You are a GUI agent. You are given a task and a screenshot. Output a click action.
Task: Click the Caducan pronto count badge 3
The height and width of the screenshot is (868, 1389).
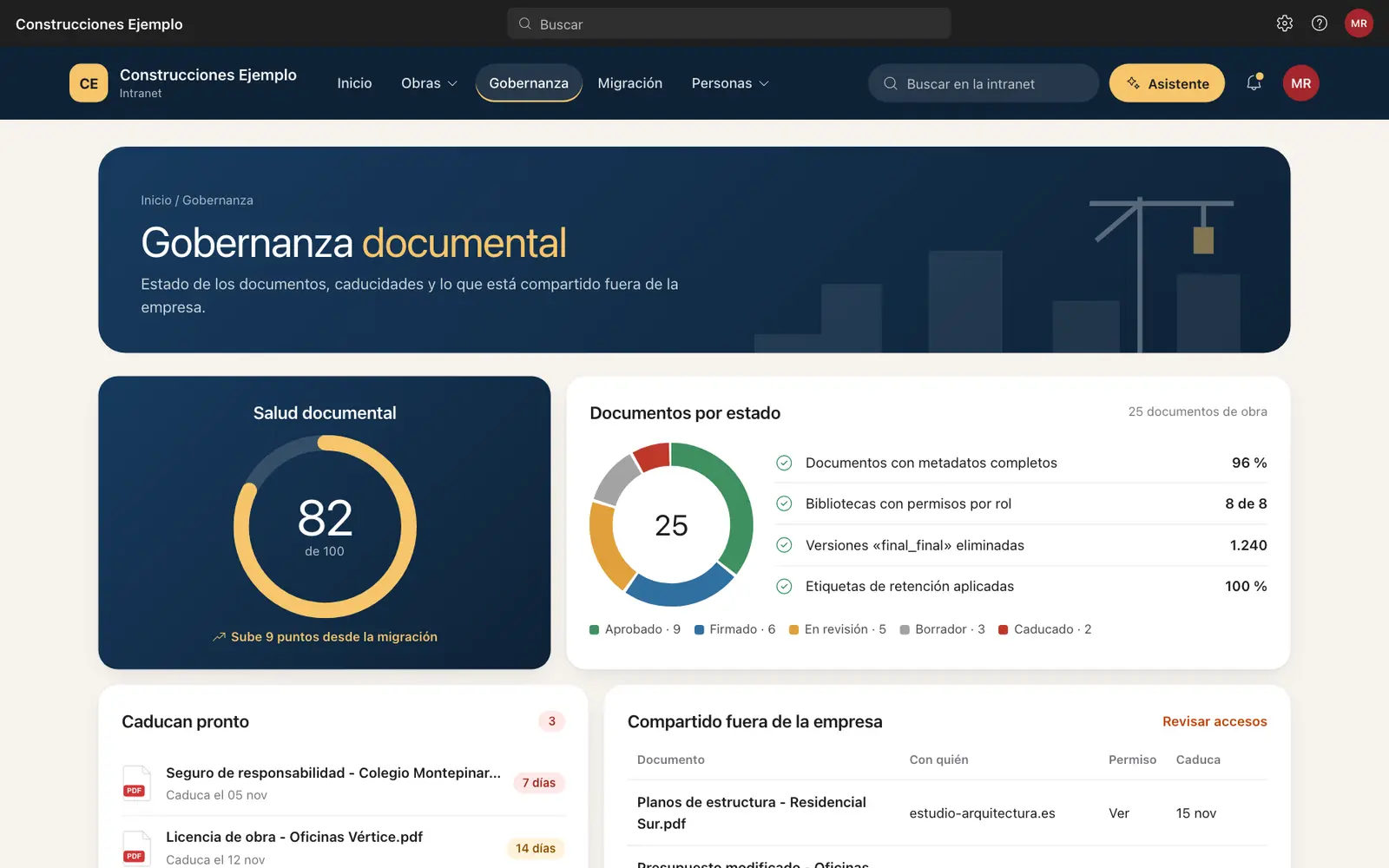[x=552, y=721]
